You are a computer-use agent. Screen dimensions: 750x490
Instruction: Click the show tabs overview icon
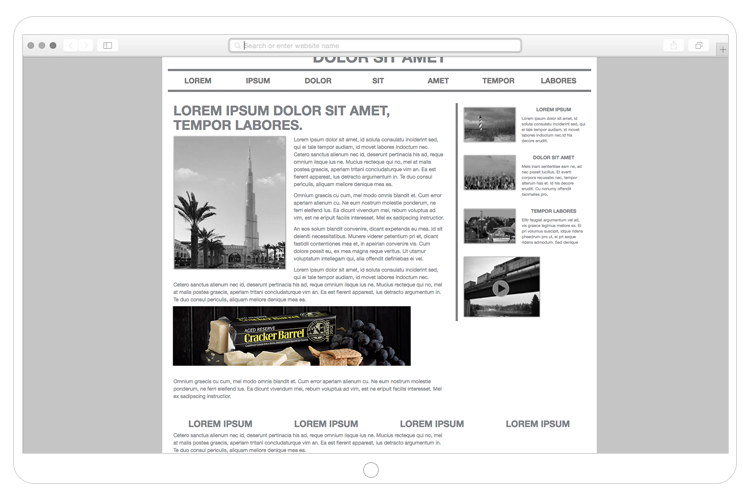click(x=698, y=45)
